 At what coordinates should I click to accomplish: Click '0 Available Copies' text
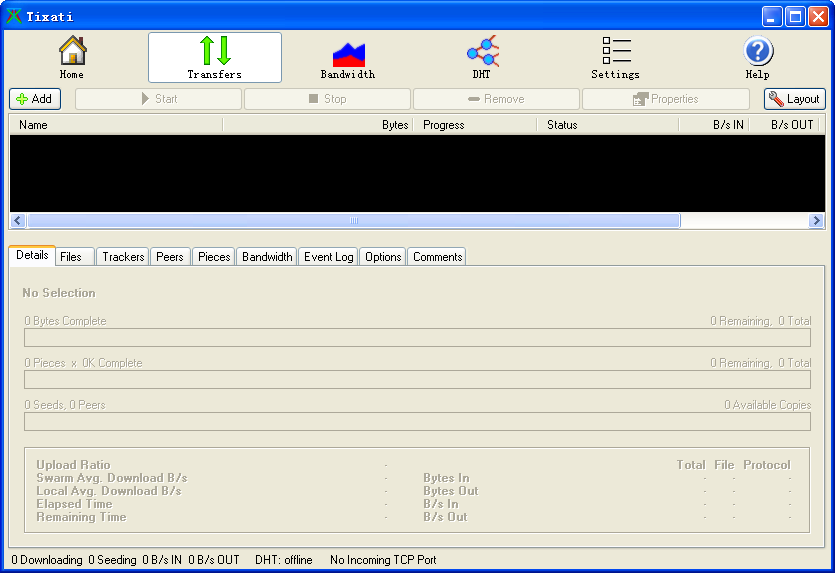(x=767, y=405)
